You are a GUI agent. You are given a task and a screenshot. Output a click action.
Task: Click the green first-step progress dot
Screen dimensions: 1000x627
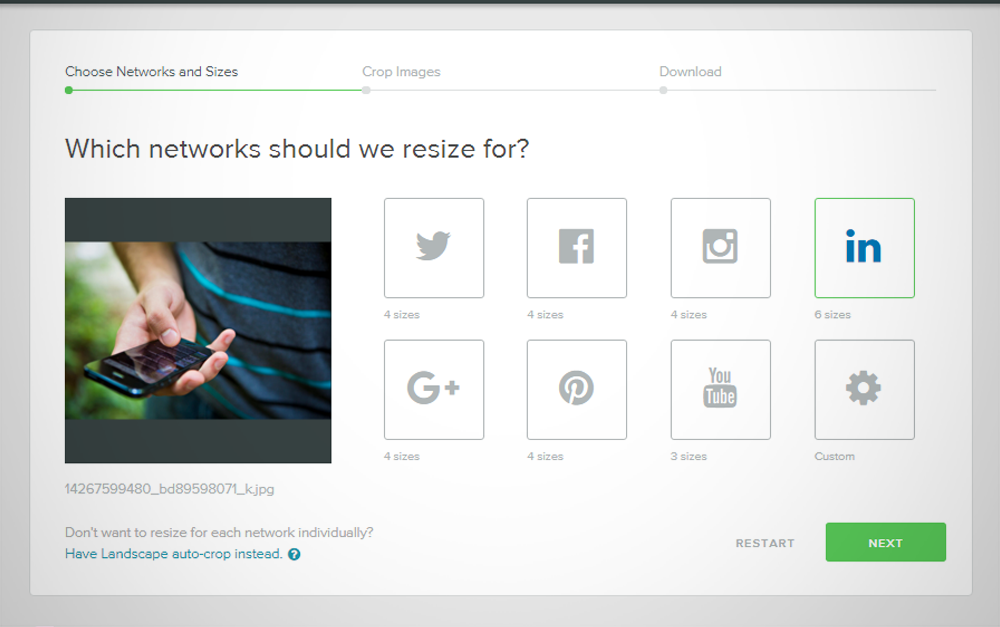tap(69, 90)
